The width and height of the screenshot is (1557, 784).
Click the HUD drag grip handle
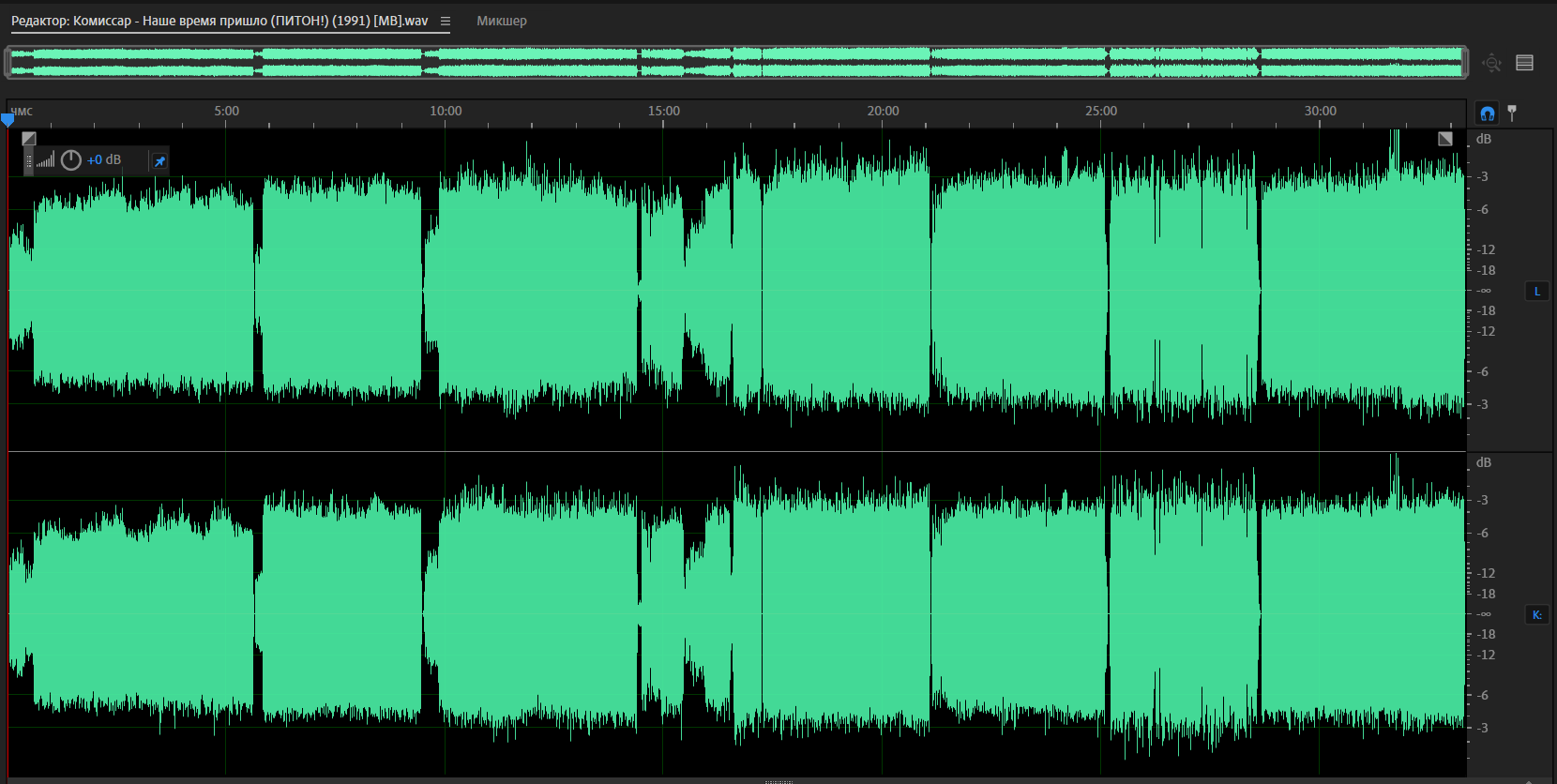click(x=29, y=161)
